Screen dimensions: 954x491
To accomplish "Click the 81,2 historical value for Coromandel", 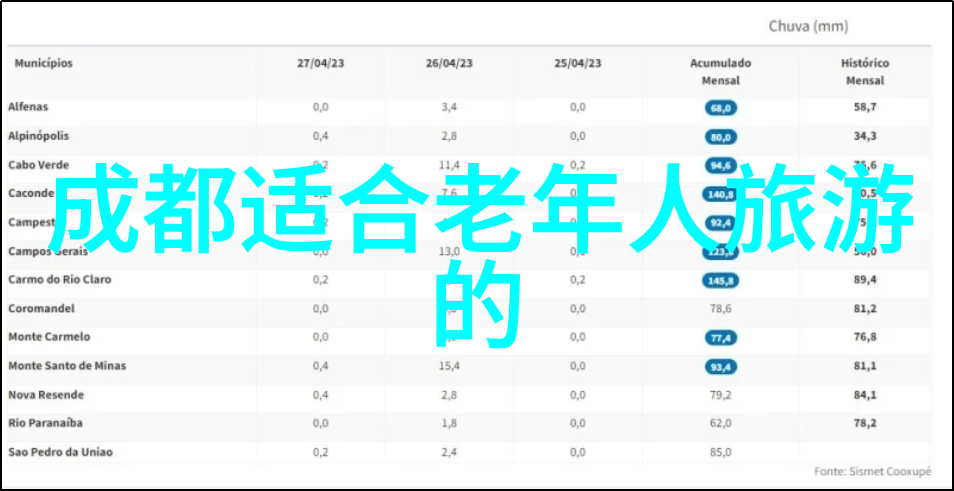I will coord(865,308).
